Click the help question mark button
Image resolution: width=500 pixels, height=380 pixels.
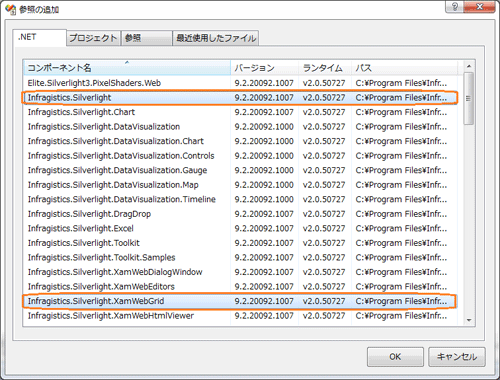tap(454, 7)
